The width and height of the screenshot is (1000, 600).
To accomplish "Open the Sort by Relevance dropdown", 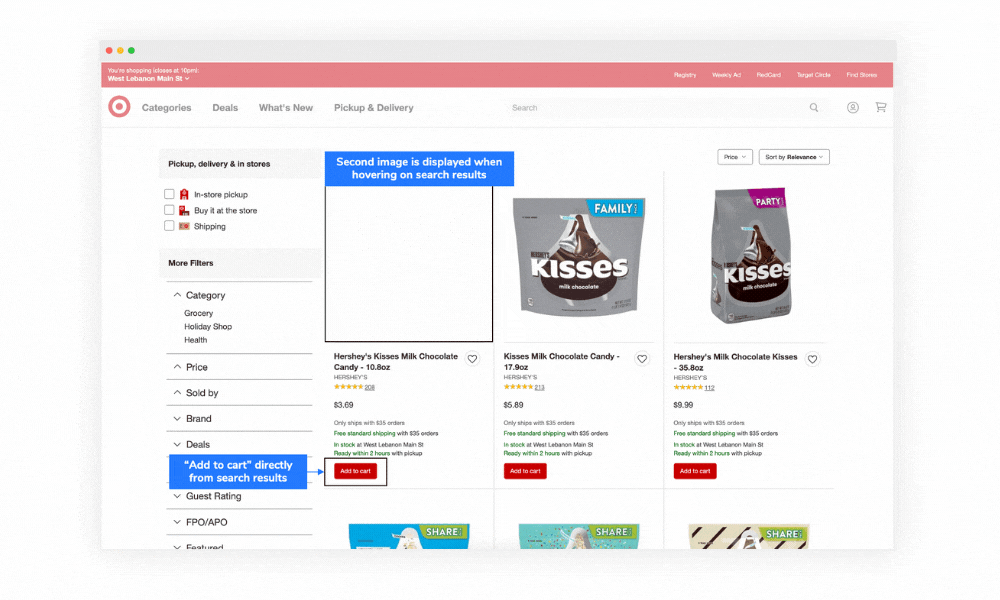I will point(794,157).
